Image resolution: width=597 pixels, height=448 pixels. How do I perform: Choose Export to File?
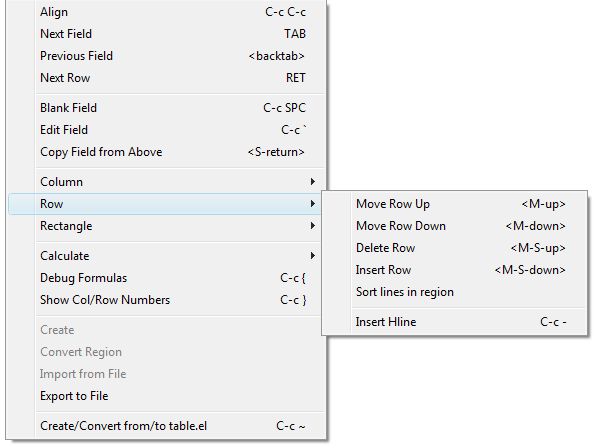click(167, 396)
